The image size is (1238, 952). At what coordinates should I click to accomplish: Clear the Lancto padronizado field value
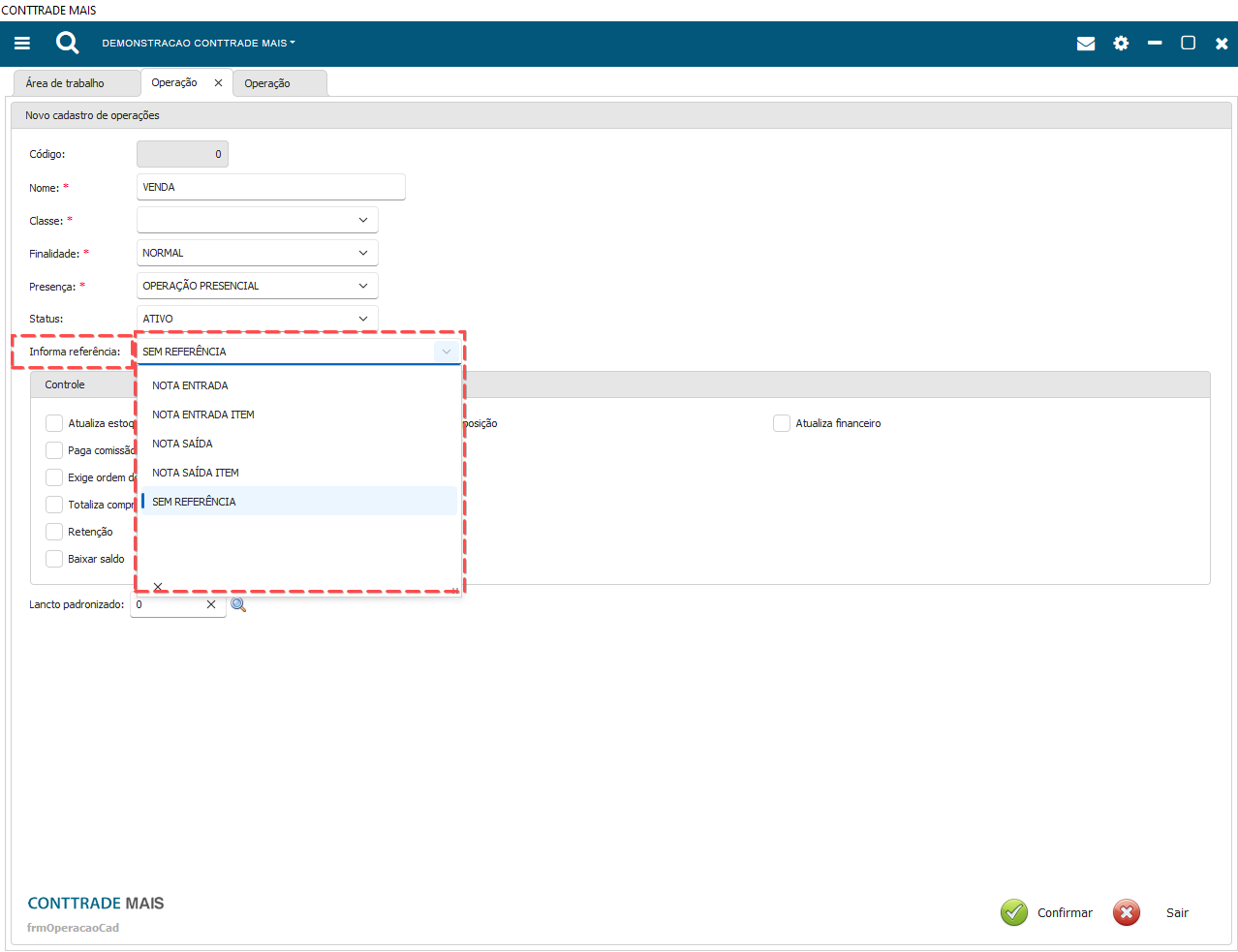211,604
